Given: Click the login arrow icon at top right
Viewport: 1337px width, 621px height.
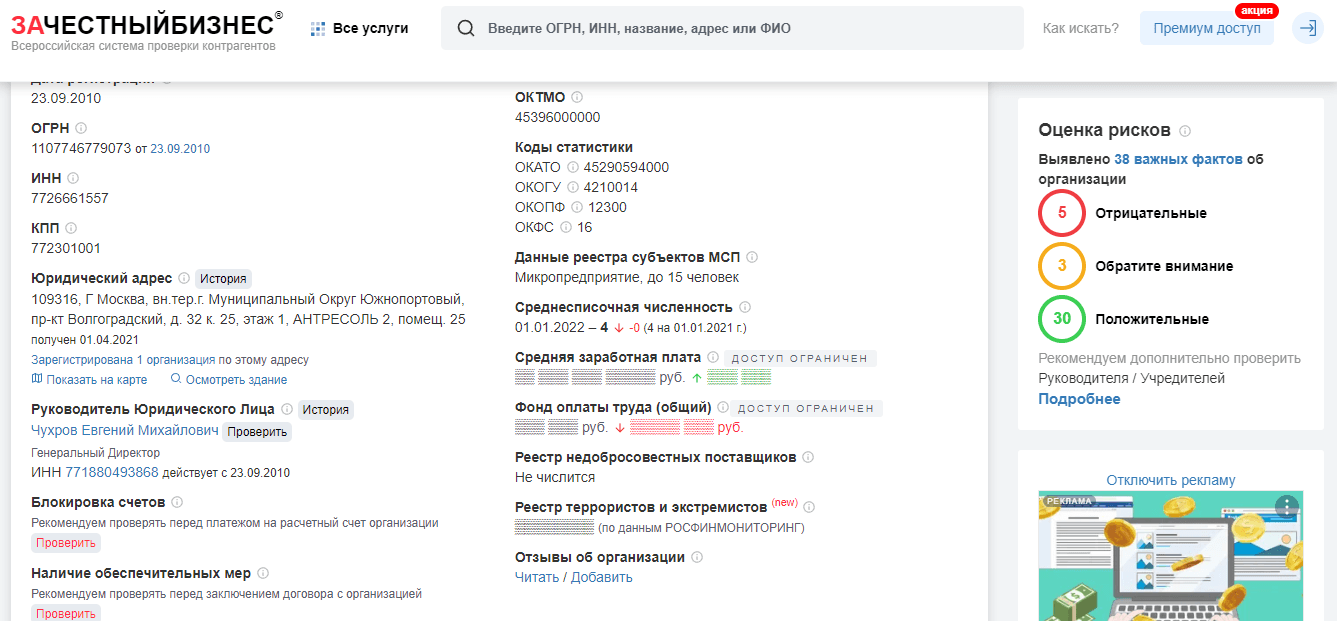Looking at the screenshot, I should point(1308,28).
